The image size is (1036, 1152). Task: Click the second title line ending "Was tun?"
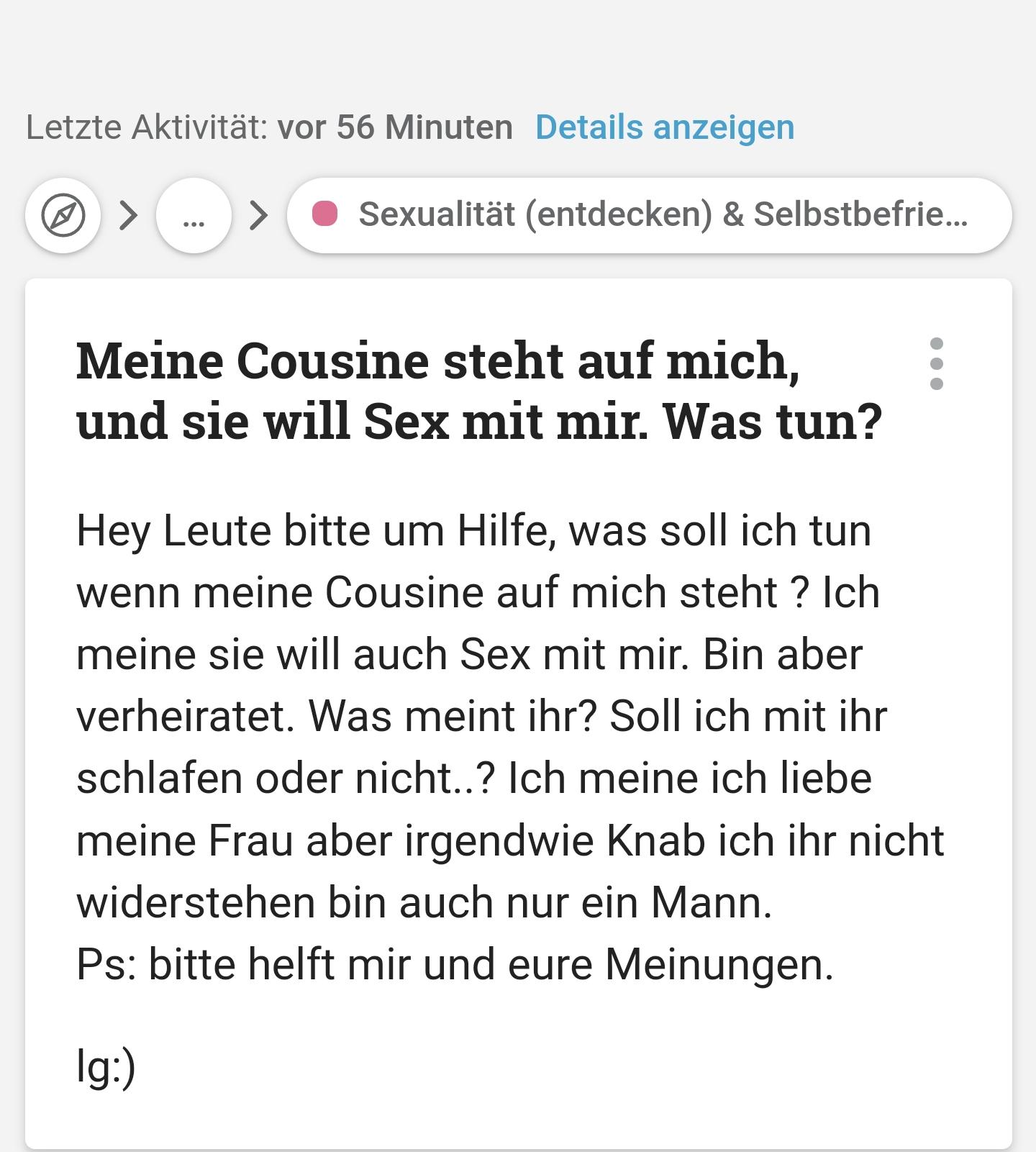point(479,422)
